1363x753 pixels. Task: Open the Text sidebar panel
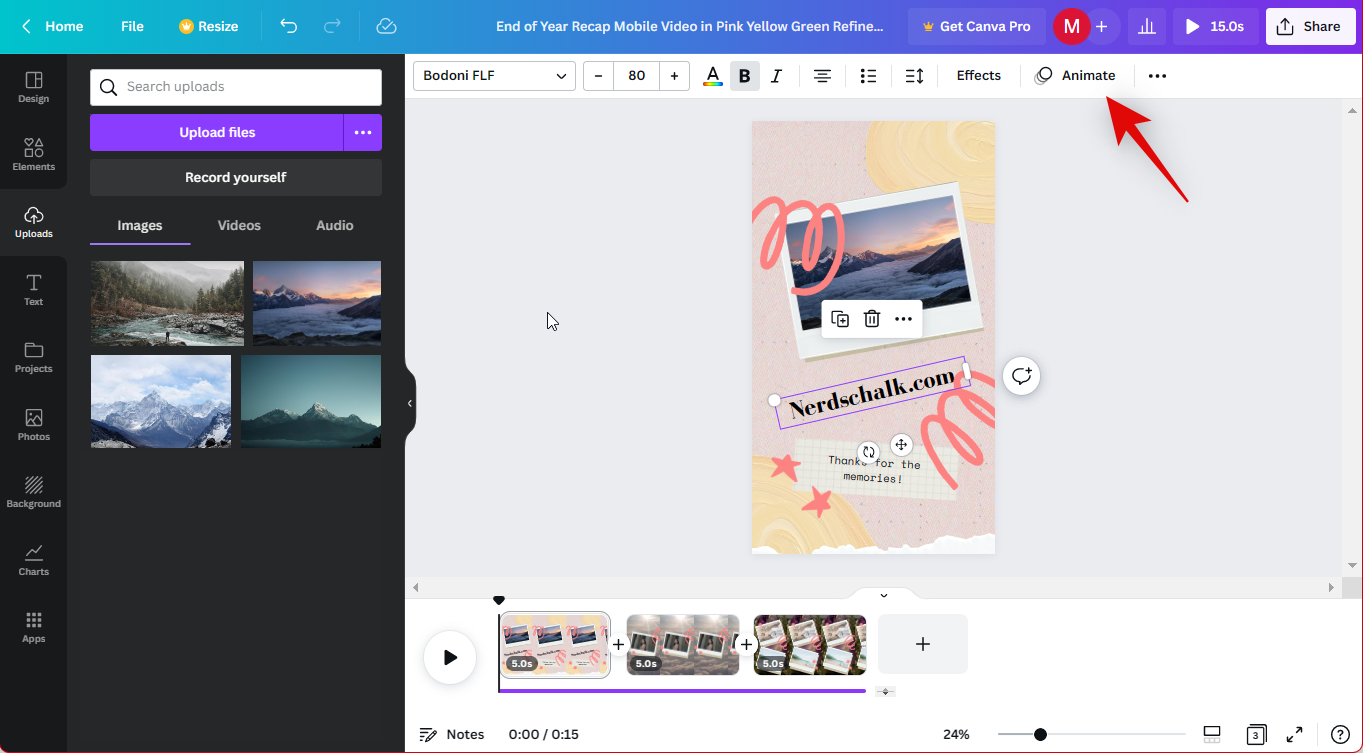(33, 289)
